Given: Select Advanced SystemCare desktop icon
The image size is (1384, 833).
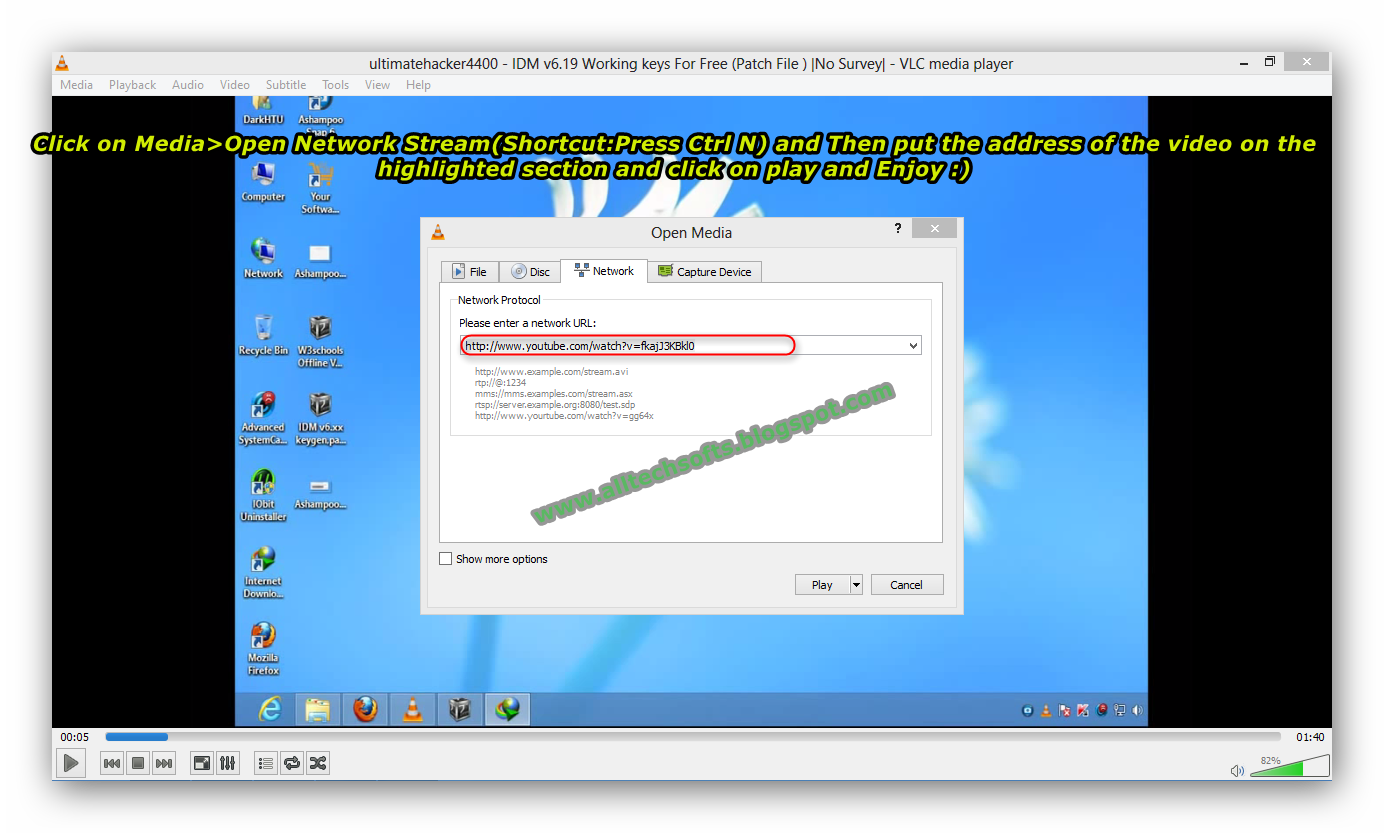Looking at the screenshot, I should pyautogui.click(x=263, y=418).
